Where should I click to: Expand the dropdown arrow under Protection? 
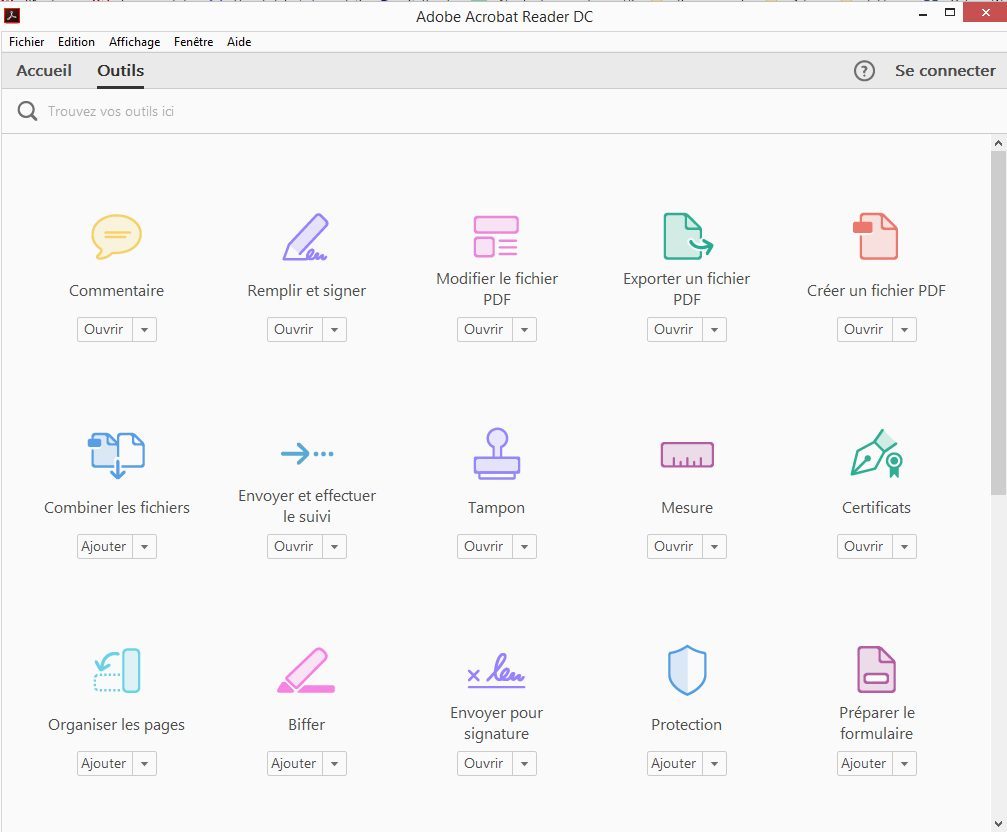(715, 764)
